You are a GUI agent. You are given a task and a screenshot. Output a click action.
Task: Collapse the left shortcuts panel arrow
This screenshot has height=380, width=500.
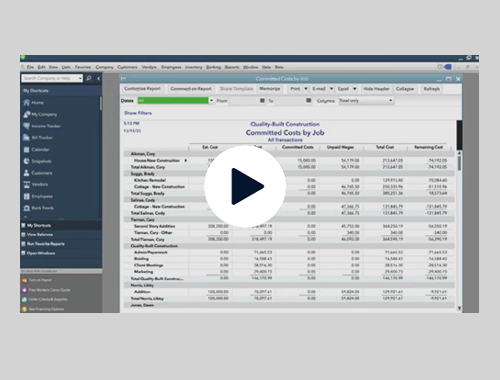[x=98, y=78]
